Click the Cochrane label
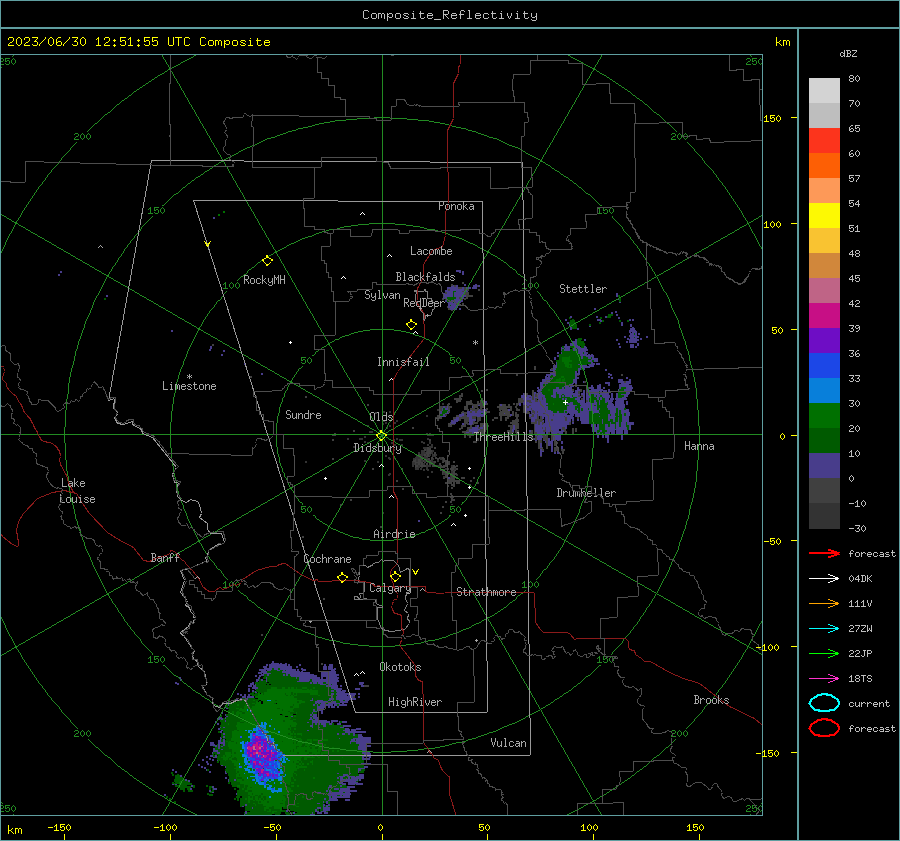Screen dimensions: 900x841 click(x=327, y=559)
